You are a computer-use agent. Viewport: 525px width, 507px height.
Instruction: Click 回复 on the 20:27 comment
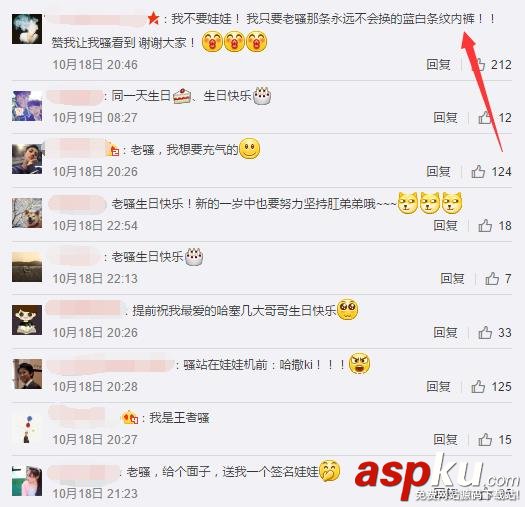445,440
